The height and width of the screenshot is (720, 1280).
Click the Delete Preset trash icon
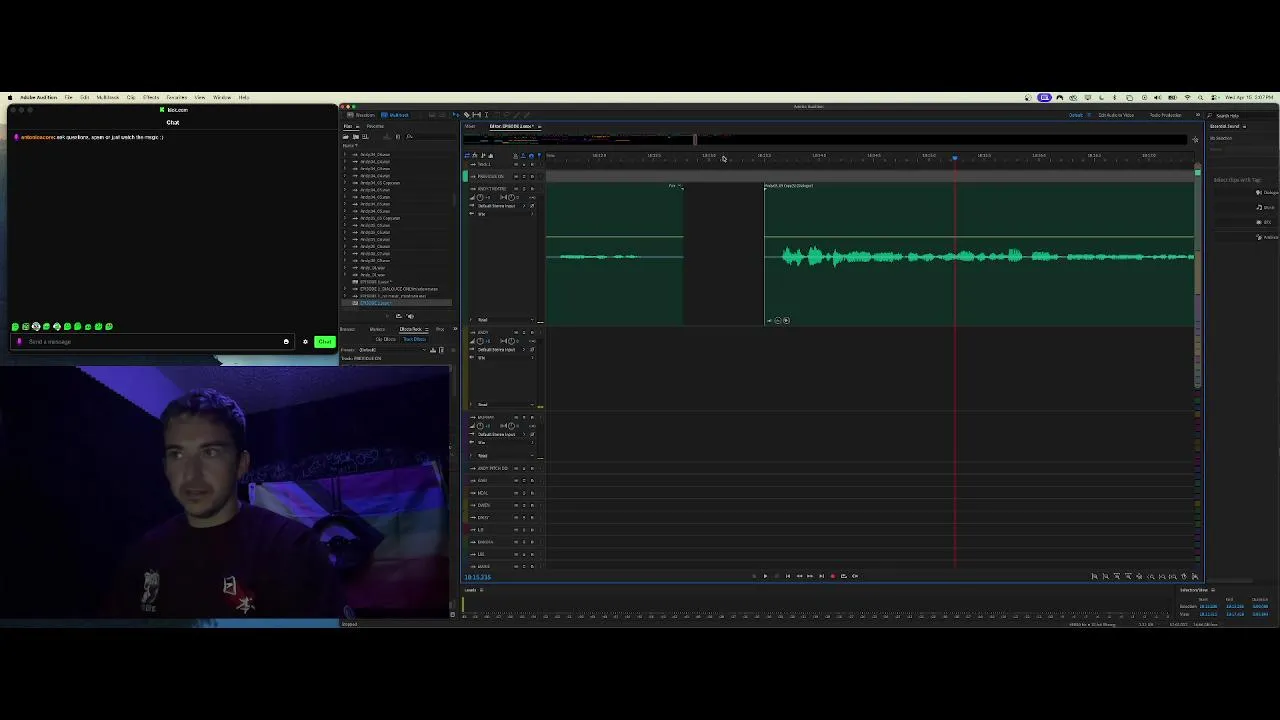click(441, 350)
